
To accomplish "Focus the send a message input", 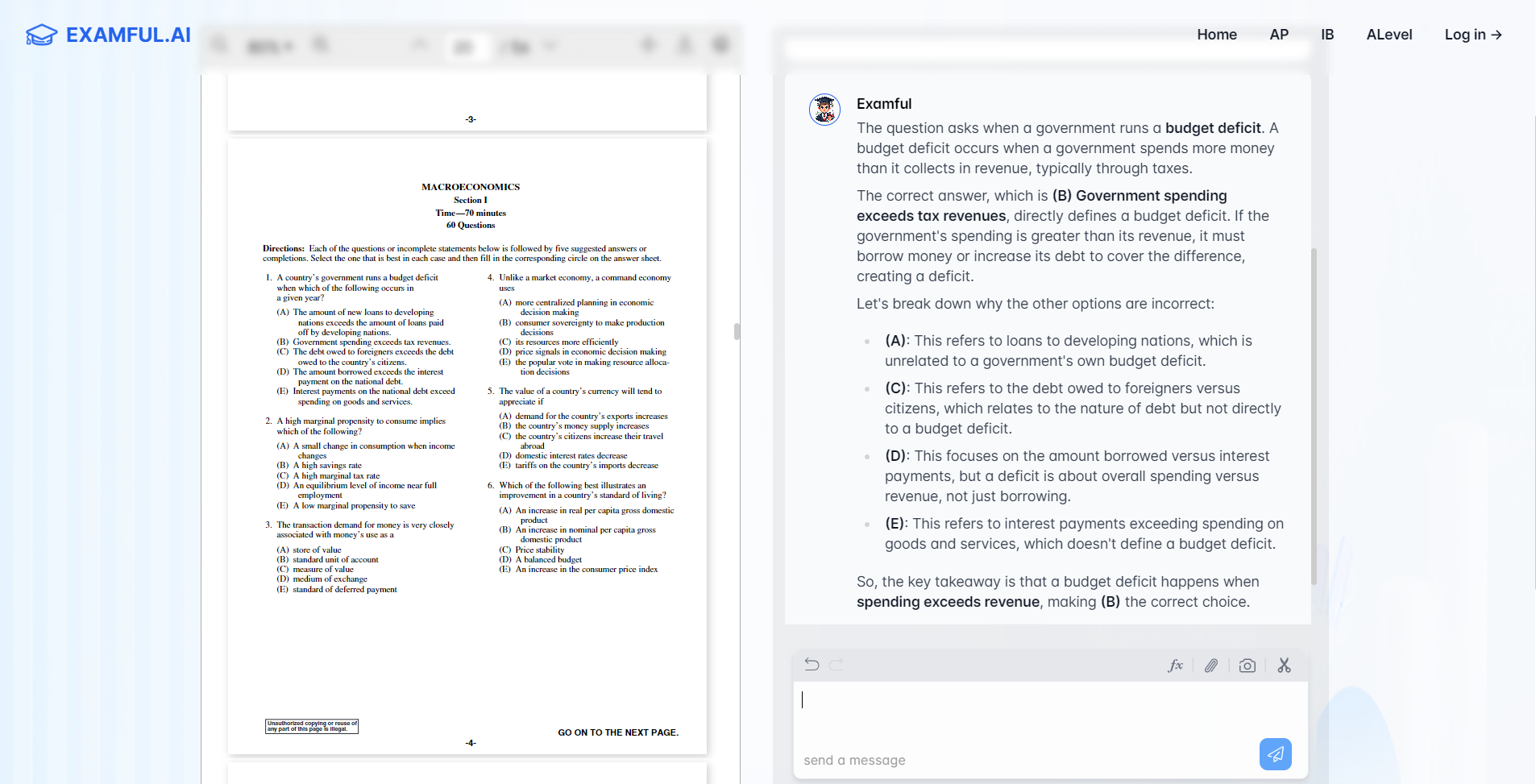I will [x=1050, y=730].
